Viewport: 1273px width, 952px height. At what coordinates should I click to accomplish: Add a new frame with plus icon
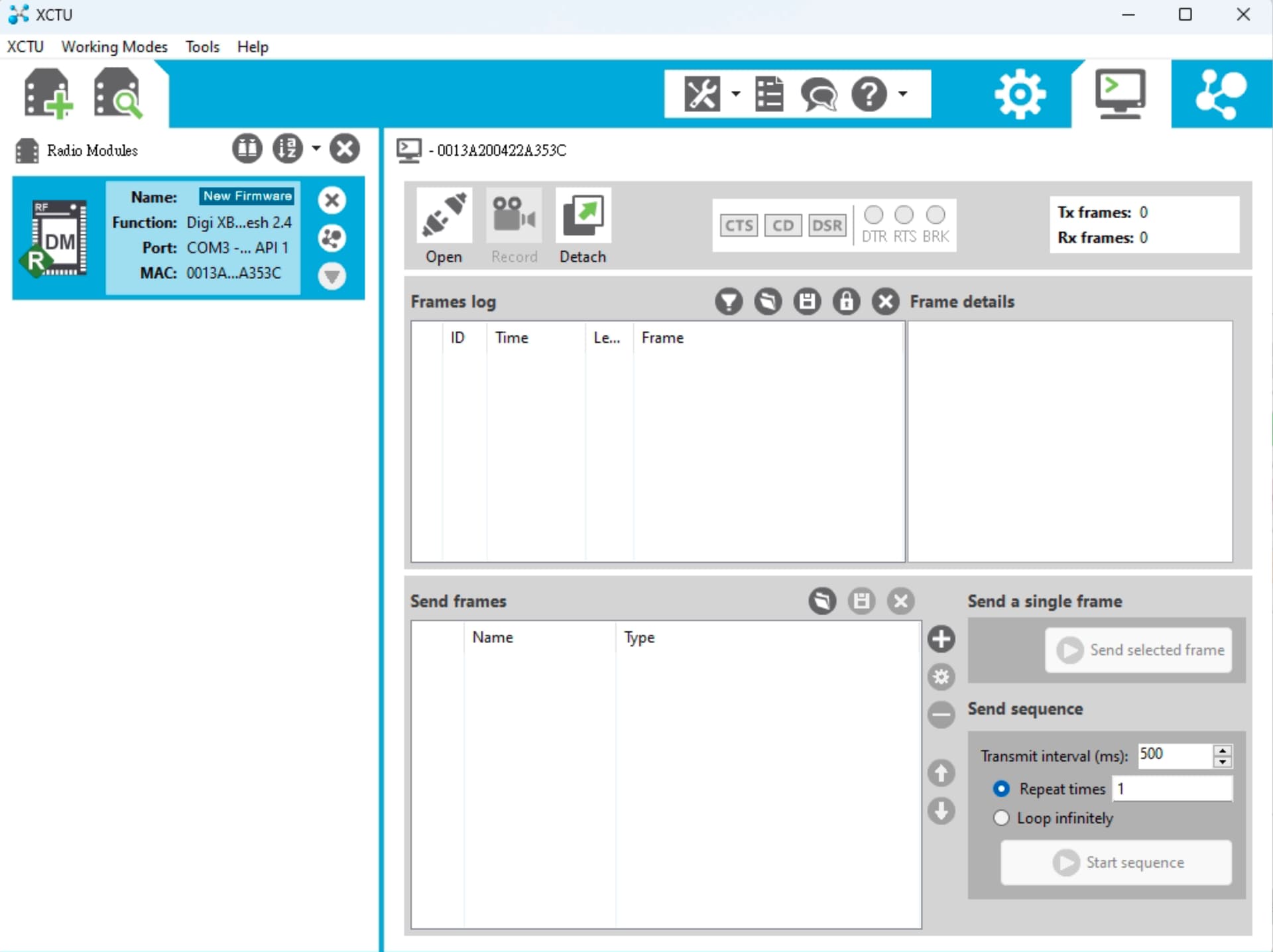[941, 639]
